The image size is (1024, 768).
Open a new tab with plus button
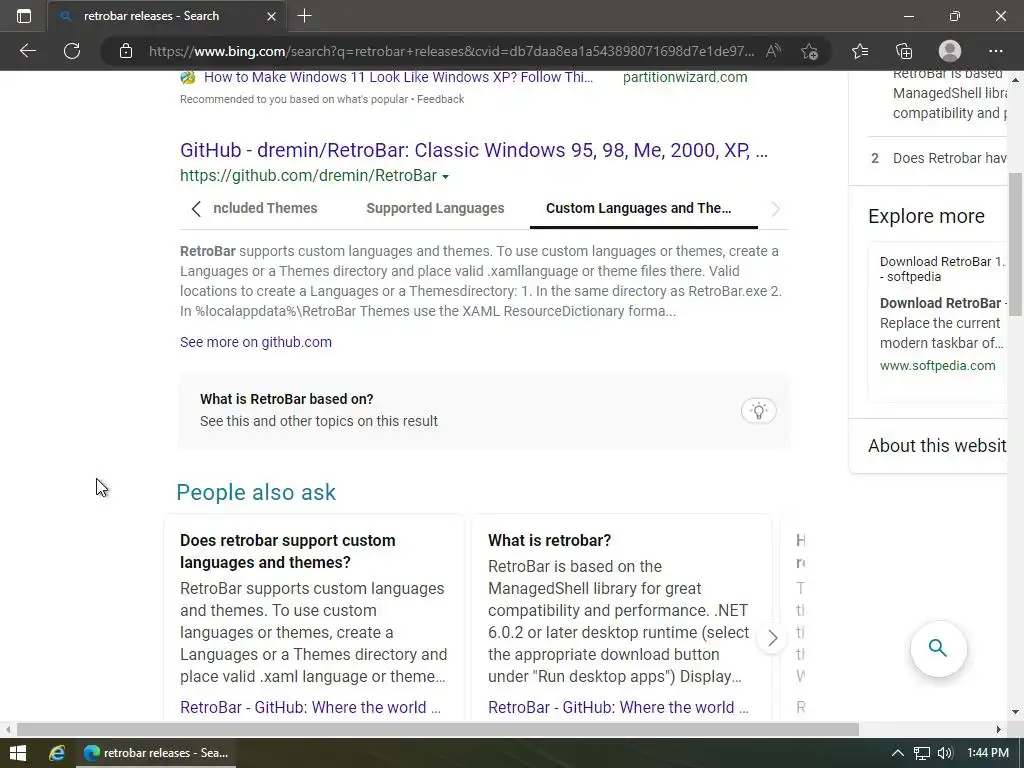click(304, 16)
